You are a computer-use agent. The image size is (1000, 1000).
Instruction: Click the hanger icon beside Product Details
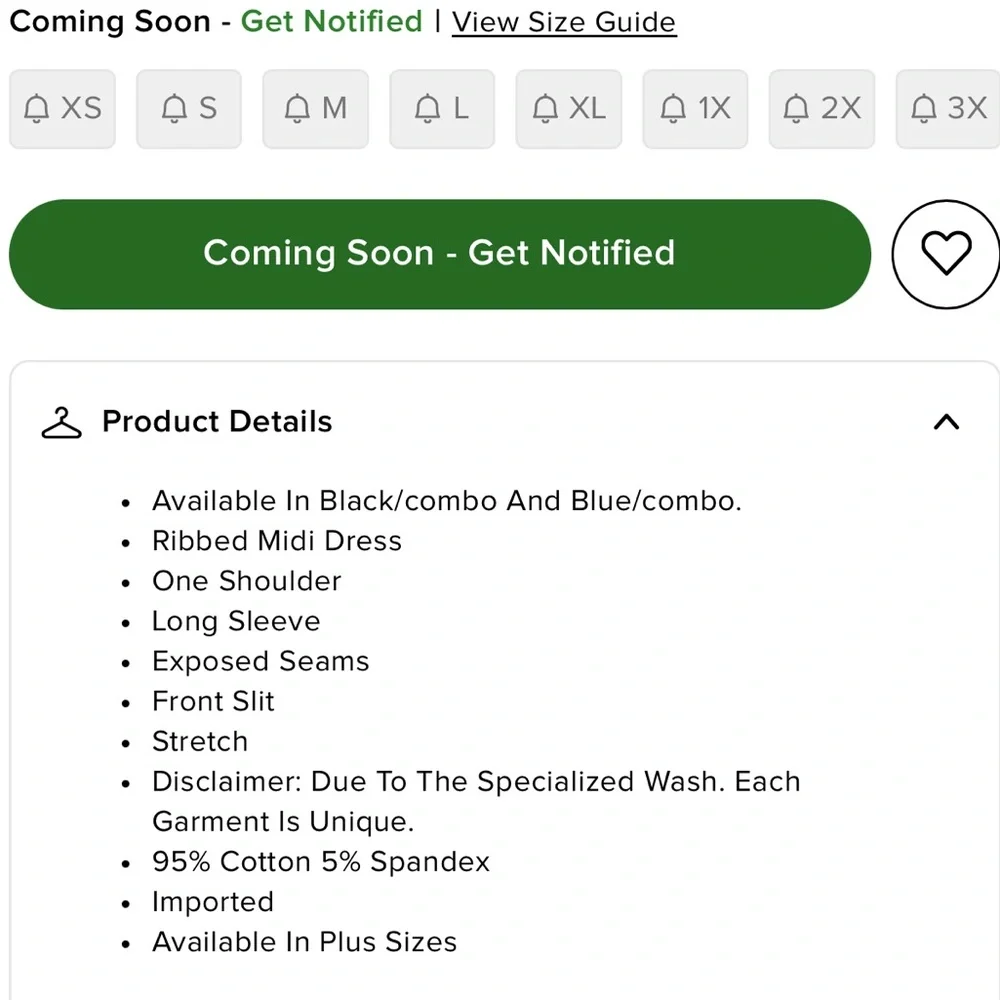point(61,423)
